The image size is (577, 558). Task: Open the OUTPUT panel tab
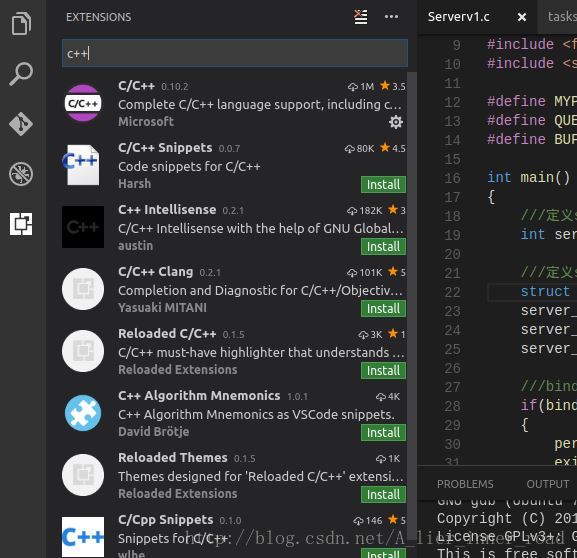tap(548, 484)
